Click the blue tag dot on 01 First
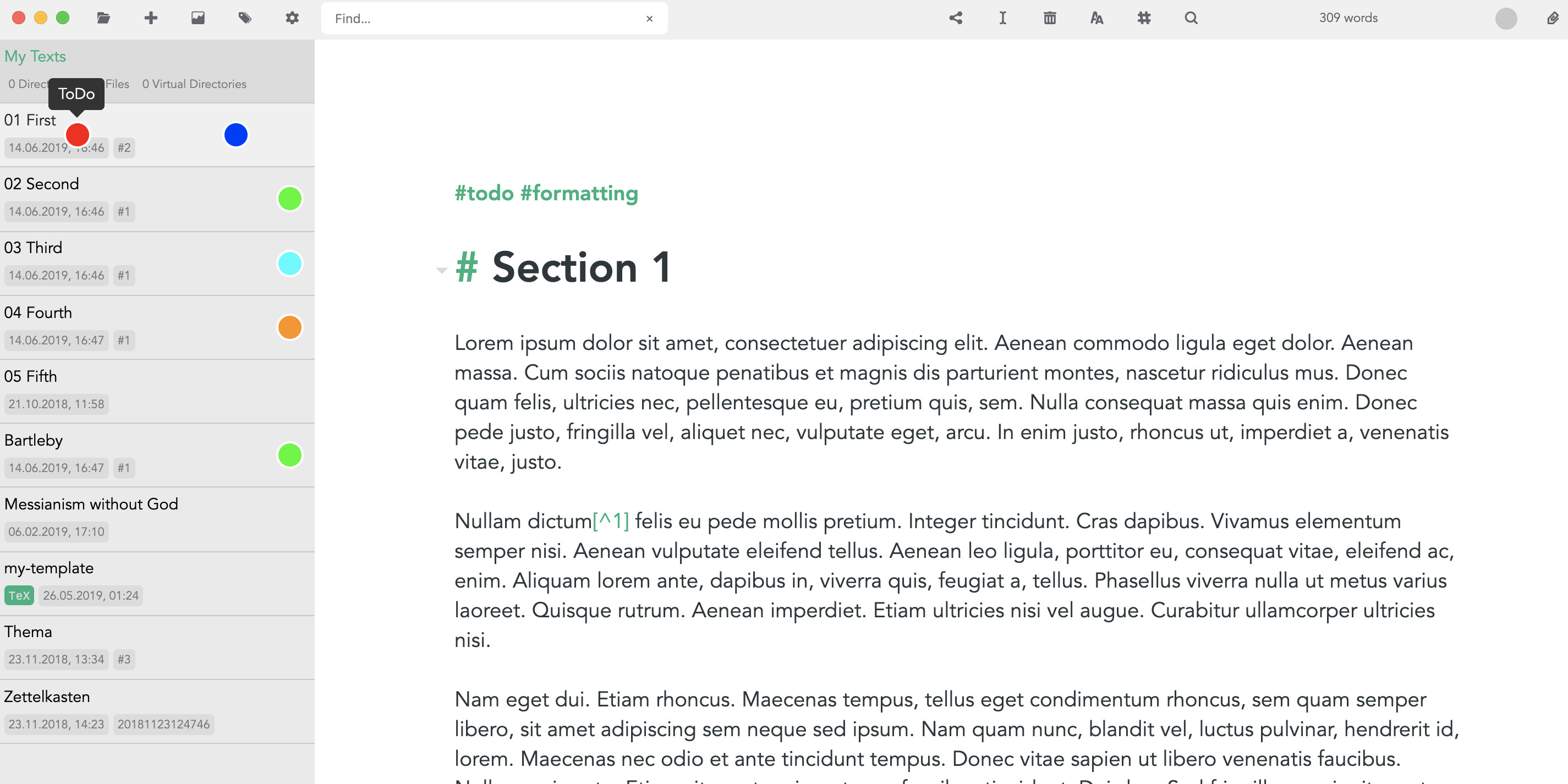 (235, 135)
